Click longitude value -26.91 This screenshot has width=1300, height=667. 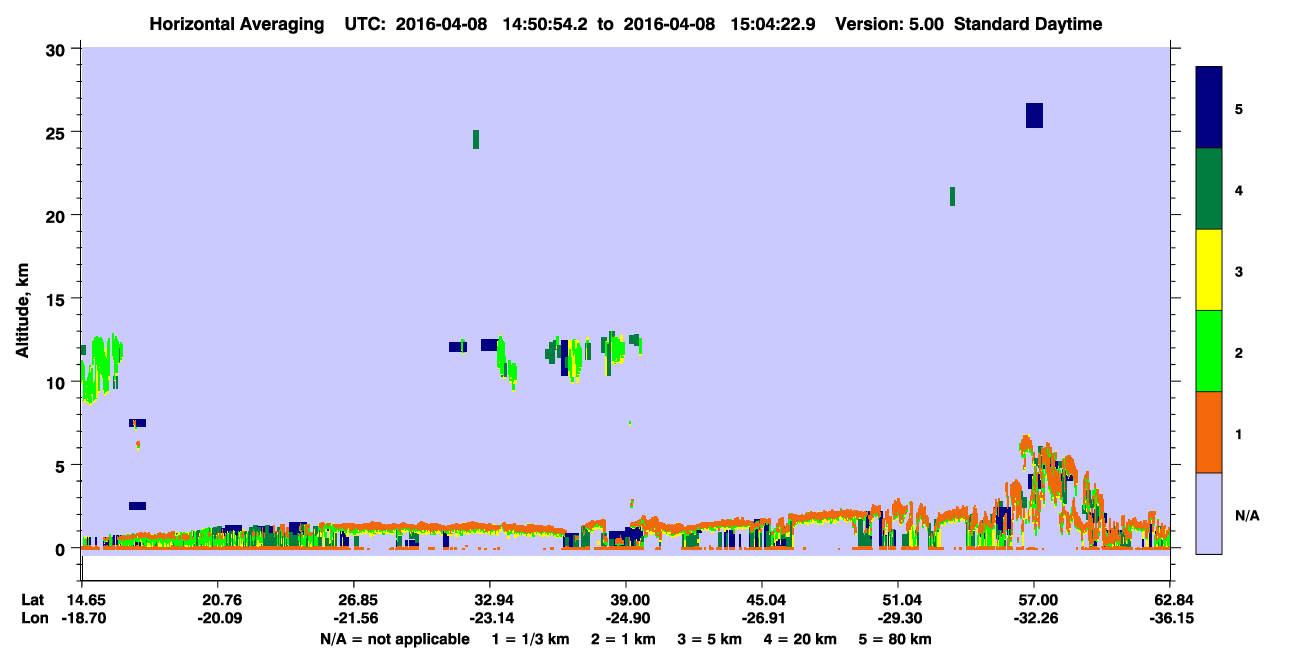762,619
